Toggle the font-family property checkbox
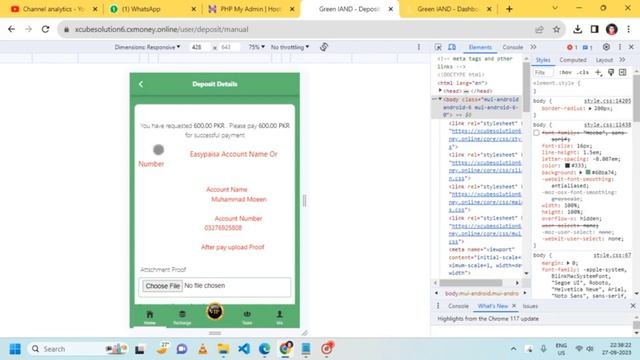Image resolution: width=640 pixels, height=360 pixels. coord(536,133)
